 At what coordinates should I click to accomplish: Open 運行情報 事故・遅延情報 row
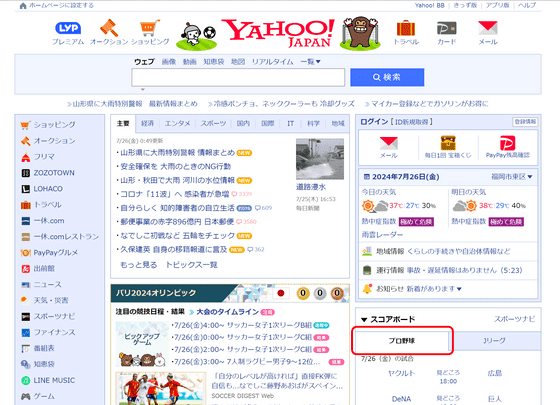pyautogui.click(x=449, y=270)
